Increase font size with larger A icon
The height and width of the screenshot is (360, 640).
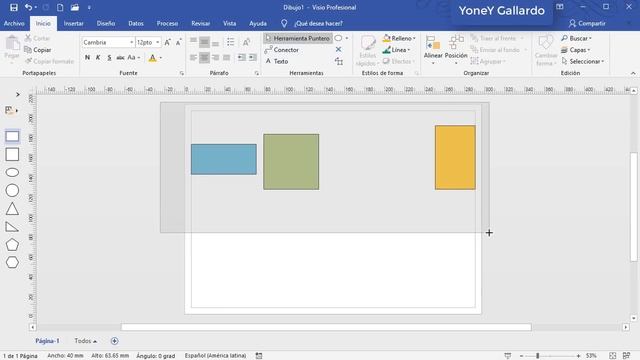pos(167,42)
